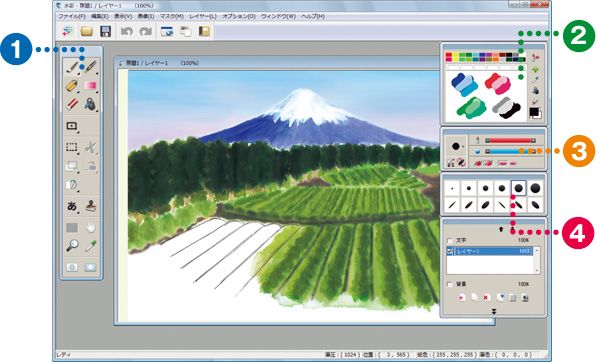Toggle the 背景 layer checkbox
The width and height of the screenshot is (597, 362).
(x=450, y=284)
